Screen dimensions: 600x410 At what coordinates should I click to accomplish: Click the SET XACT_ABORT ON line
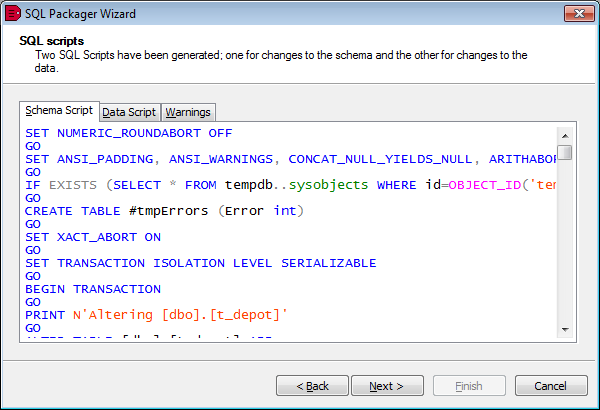click(92, 237)
